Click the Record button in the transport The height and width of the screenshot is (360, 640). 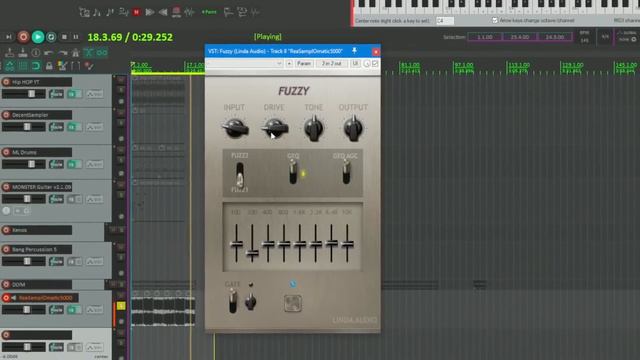23,37
